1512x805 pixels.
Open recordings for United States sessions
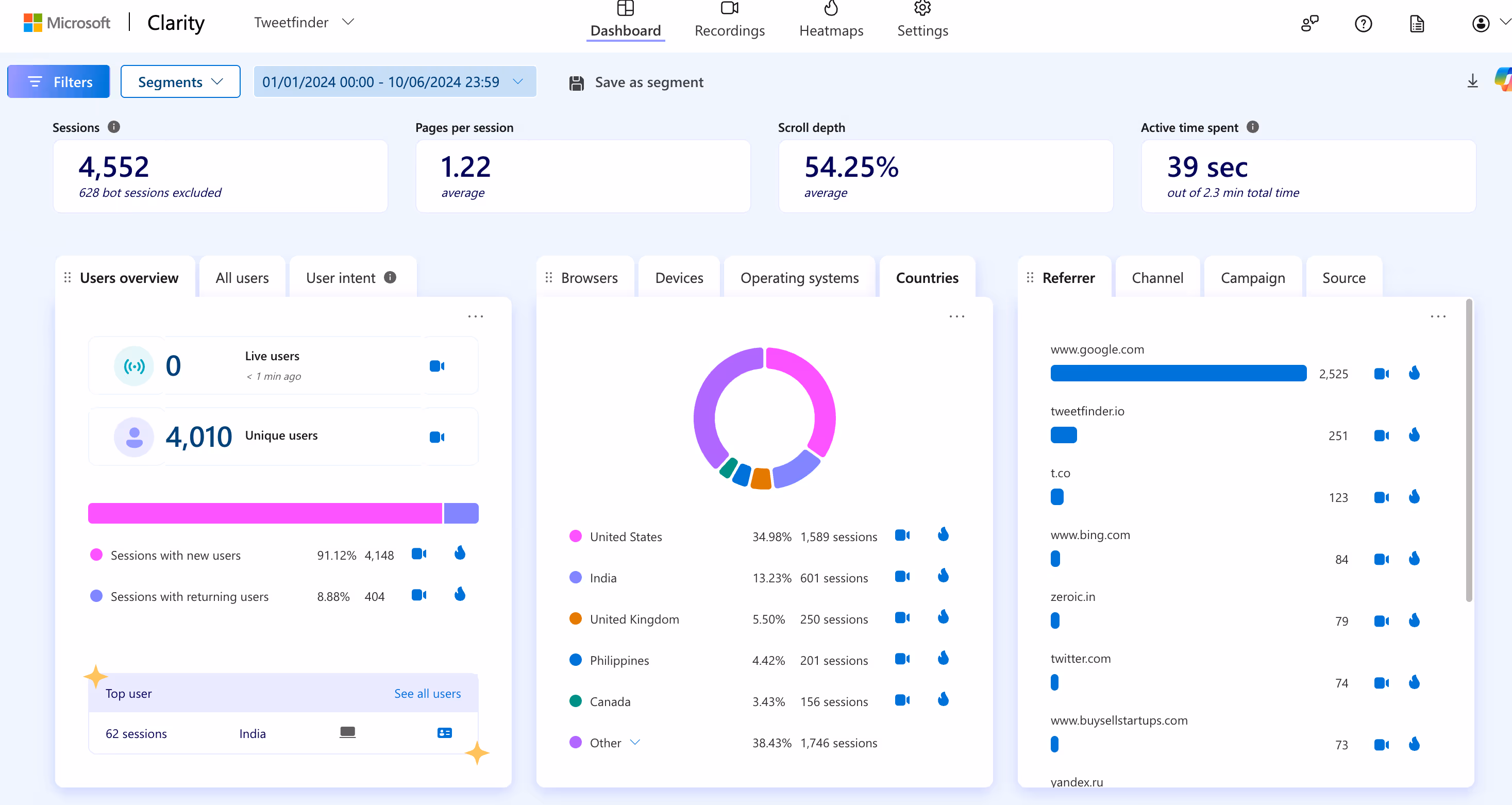tap(902, 535)
